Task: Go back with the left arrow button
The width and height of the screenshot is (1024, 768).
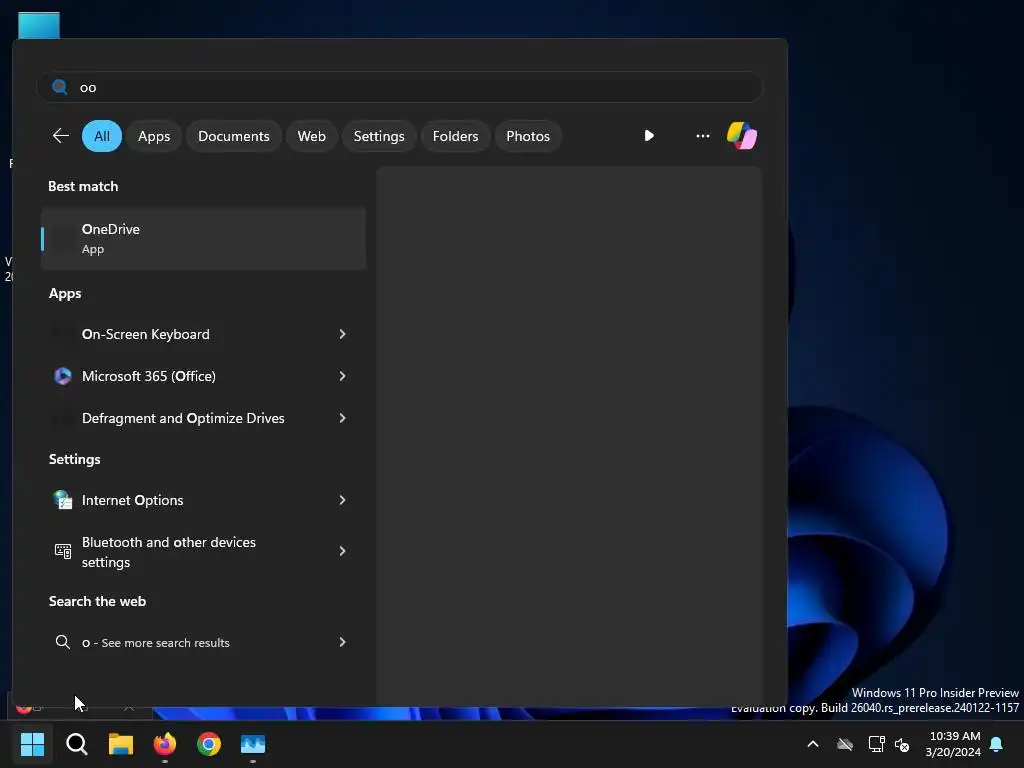Action: (x=61, y=136)
